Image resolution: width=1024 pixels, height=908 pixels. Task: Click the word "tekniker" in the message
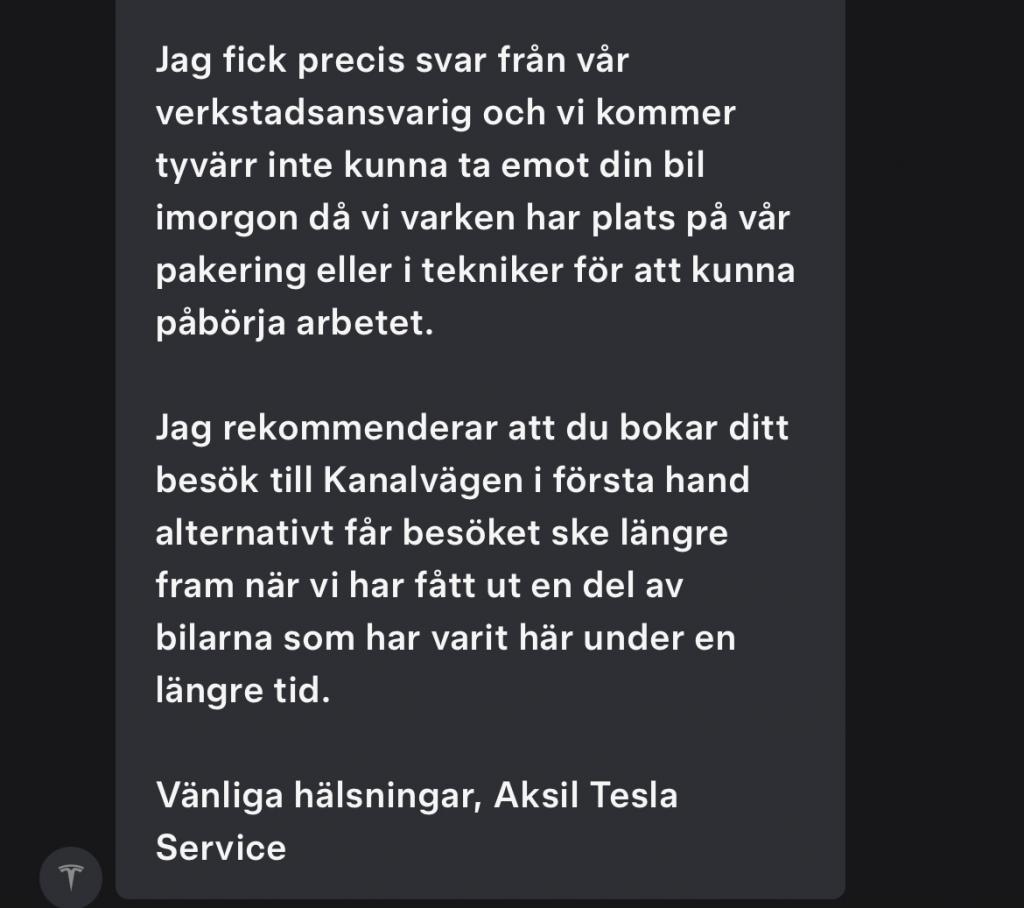pyautogui.click(x=492, y=270)
